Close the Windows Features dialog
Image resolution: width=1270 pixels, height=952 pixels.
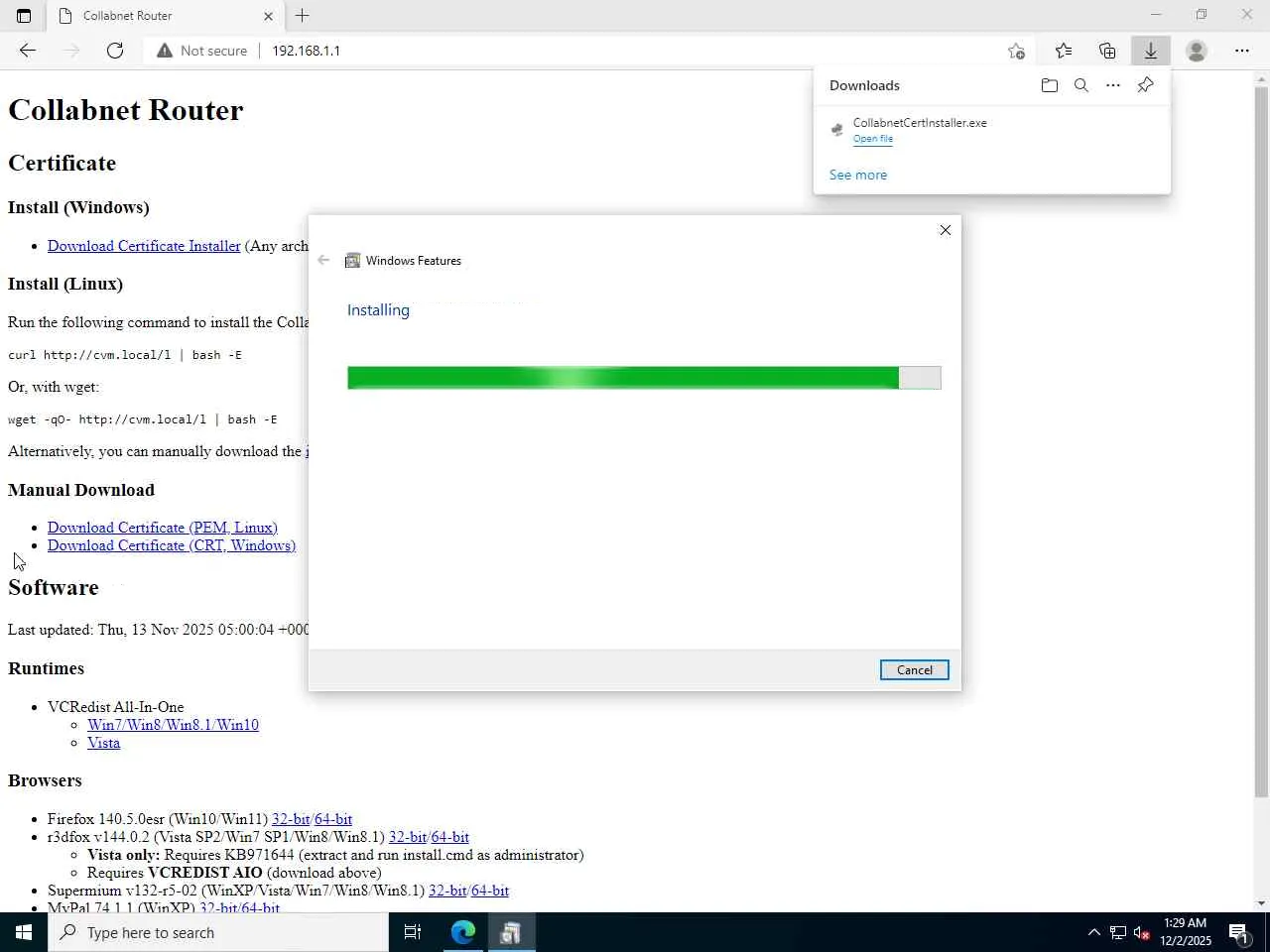946,230
